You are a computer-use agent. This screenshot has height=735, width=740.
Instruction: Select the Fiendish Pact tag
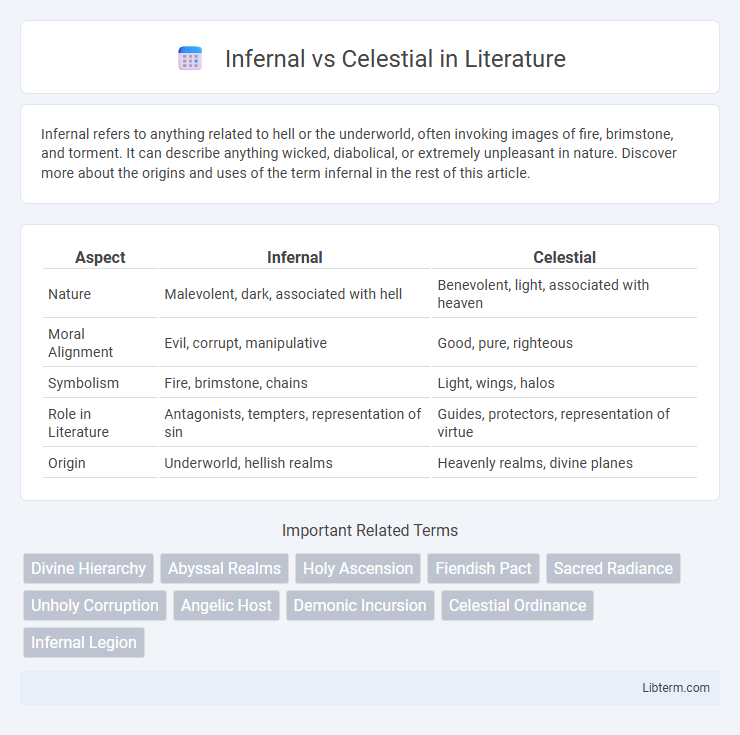pyautogui.click(x=483, y=568)
